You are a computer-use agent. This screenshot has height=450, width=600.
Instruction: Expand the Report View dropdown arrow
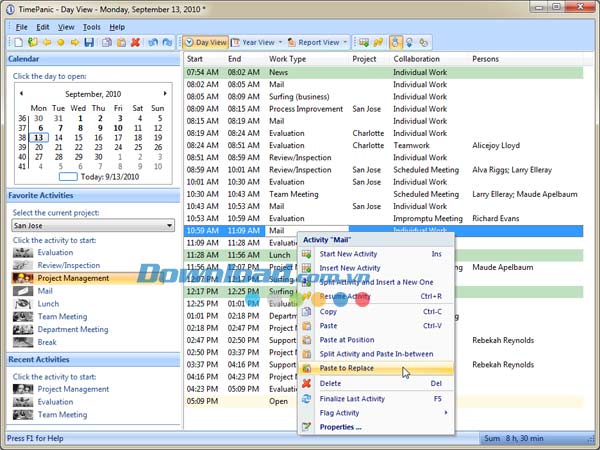point(345,43)
